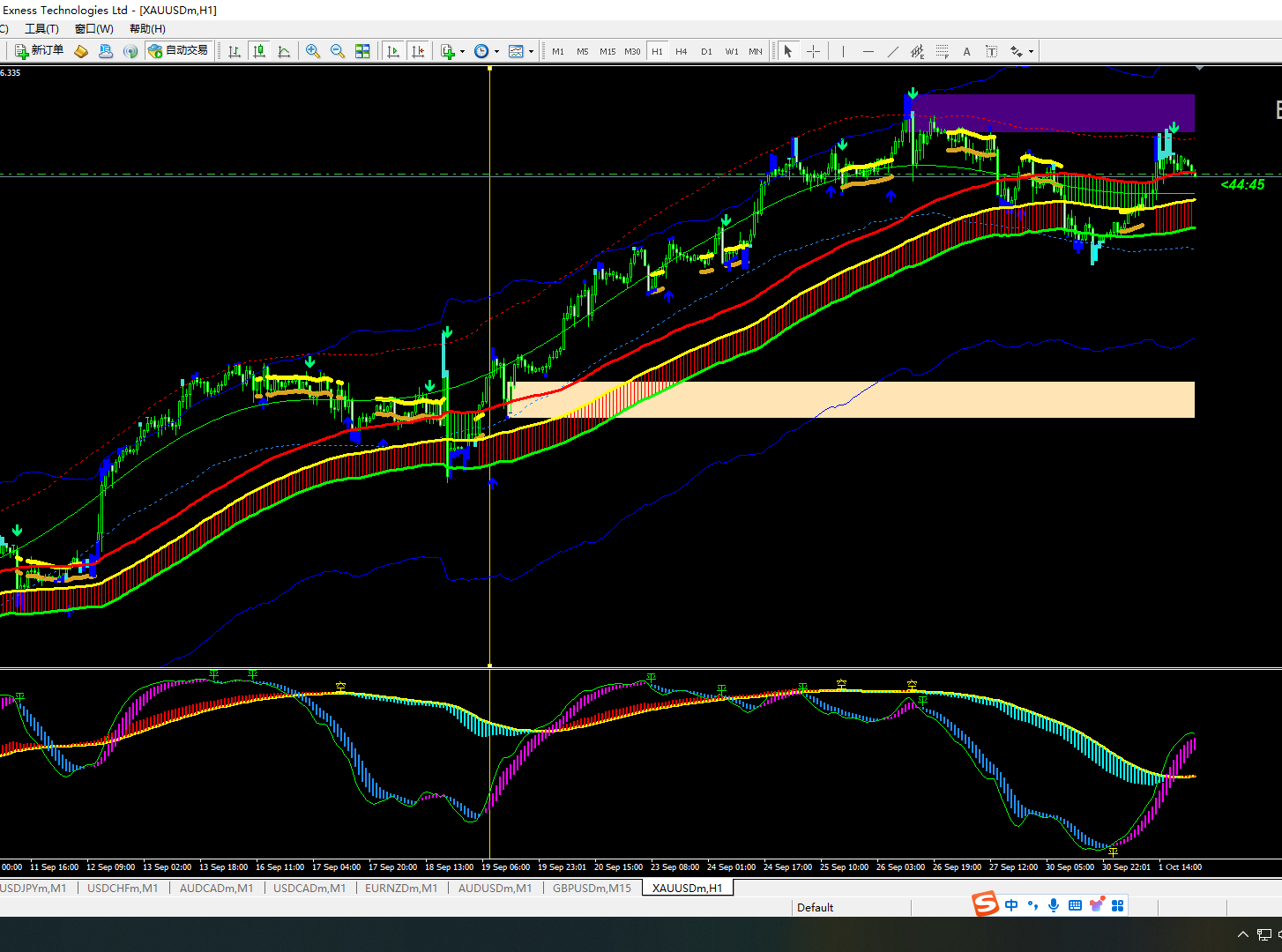Toggle Chinese input mode 中
The image size is (1282, 952).
1011,905
